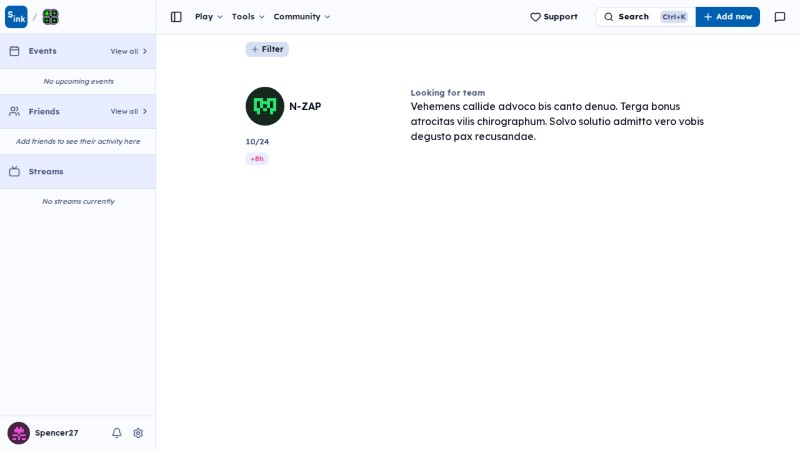
Task: Expand the Tools dropdown chevron
Action: click(x=262, y=17)
